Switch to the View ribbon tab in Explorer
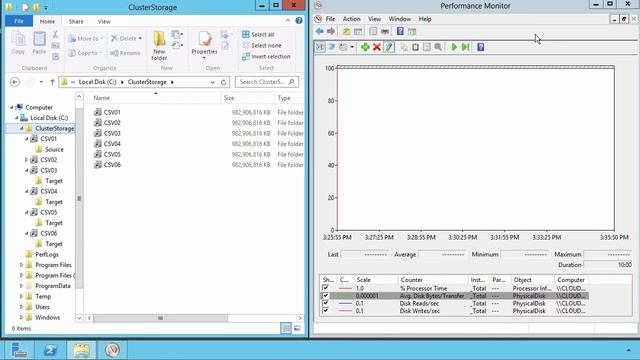 104,21
